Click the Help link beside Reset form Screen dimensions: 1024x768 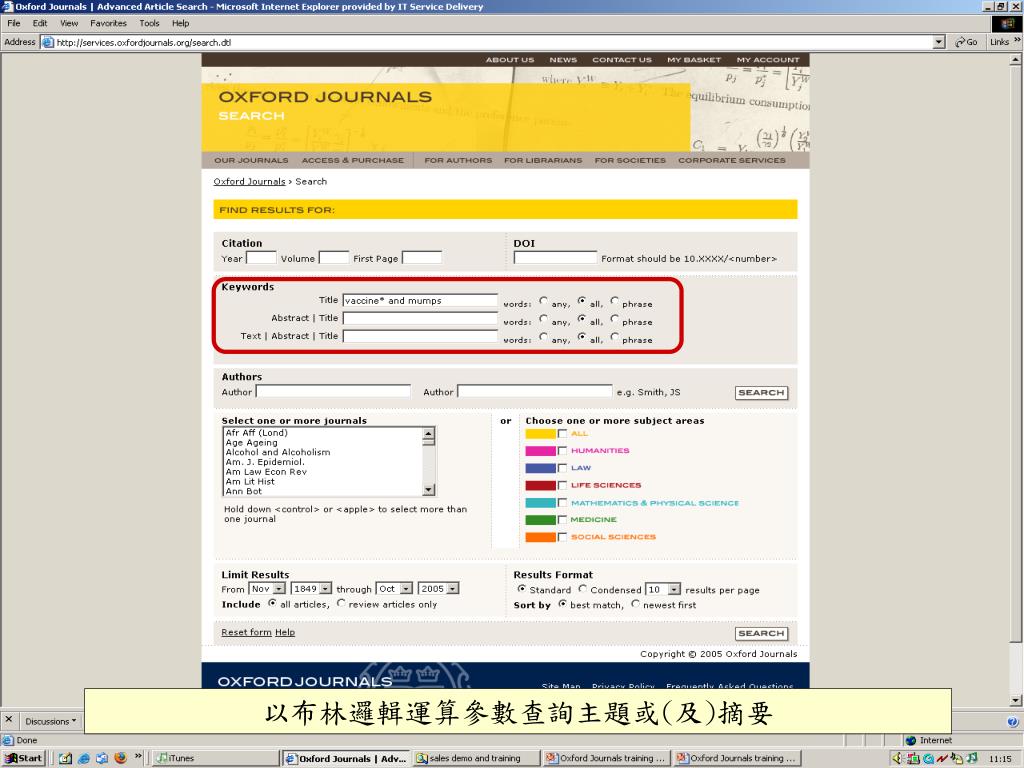(285, 632)
